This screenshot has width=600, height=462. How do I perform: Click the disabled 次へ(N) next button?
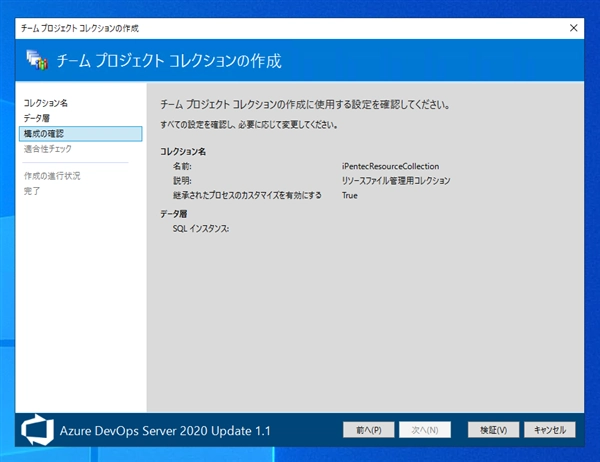(425, 430)
